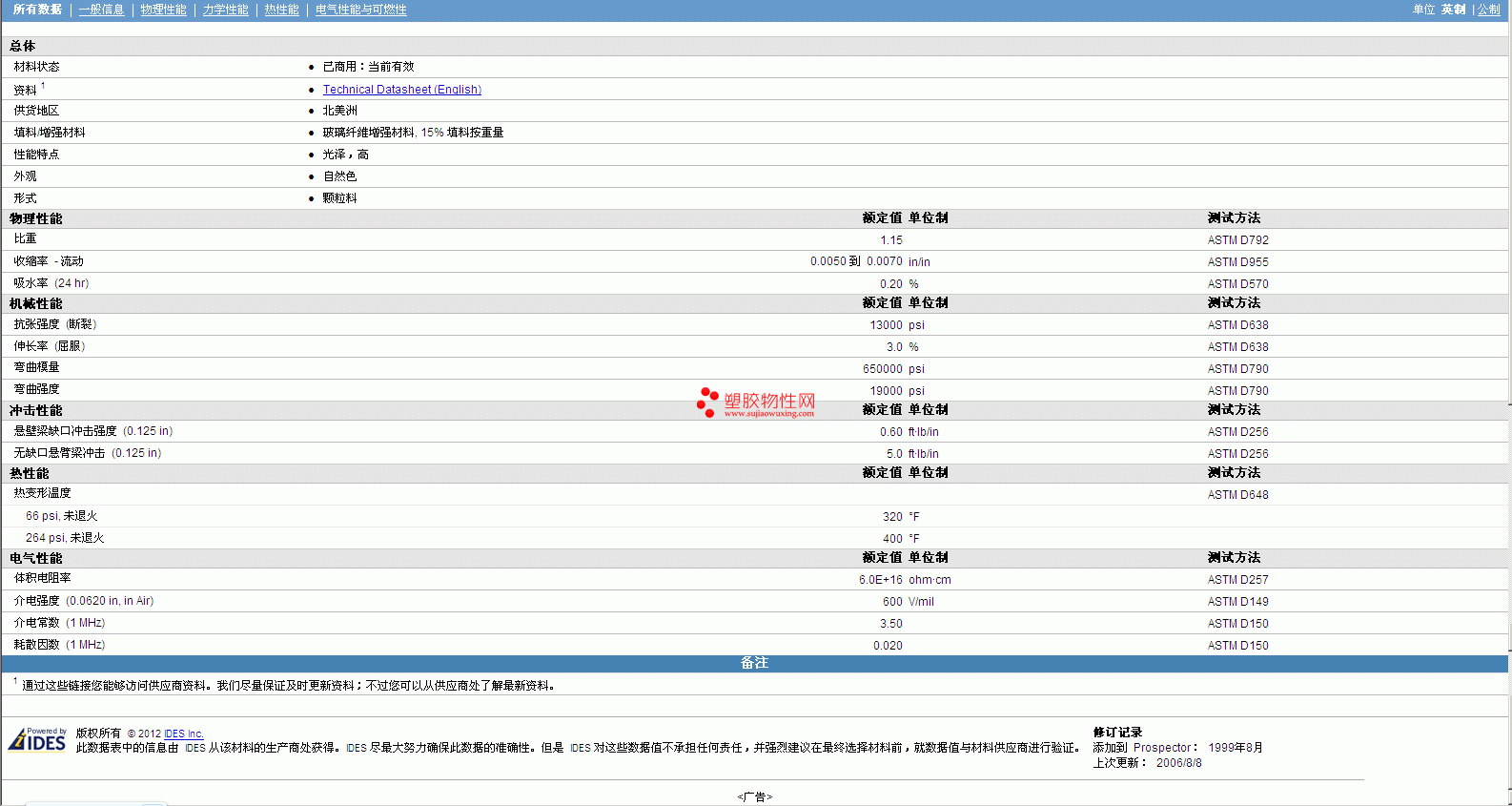The height and width of the screenshot is (806, 1512).
Task: Click the 耗散因数 (1 MHz) row label
Action: tap(59, 645)
